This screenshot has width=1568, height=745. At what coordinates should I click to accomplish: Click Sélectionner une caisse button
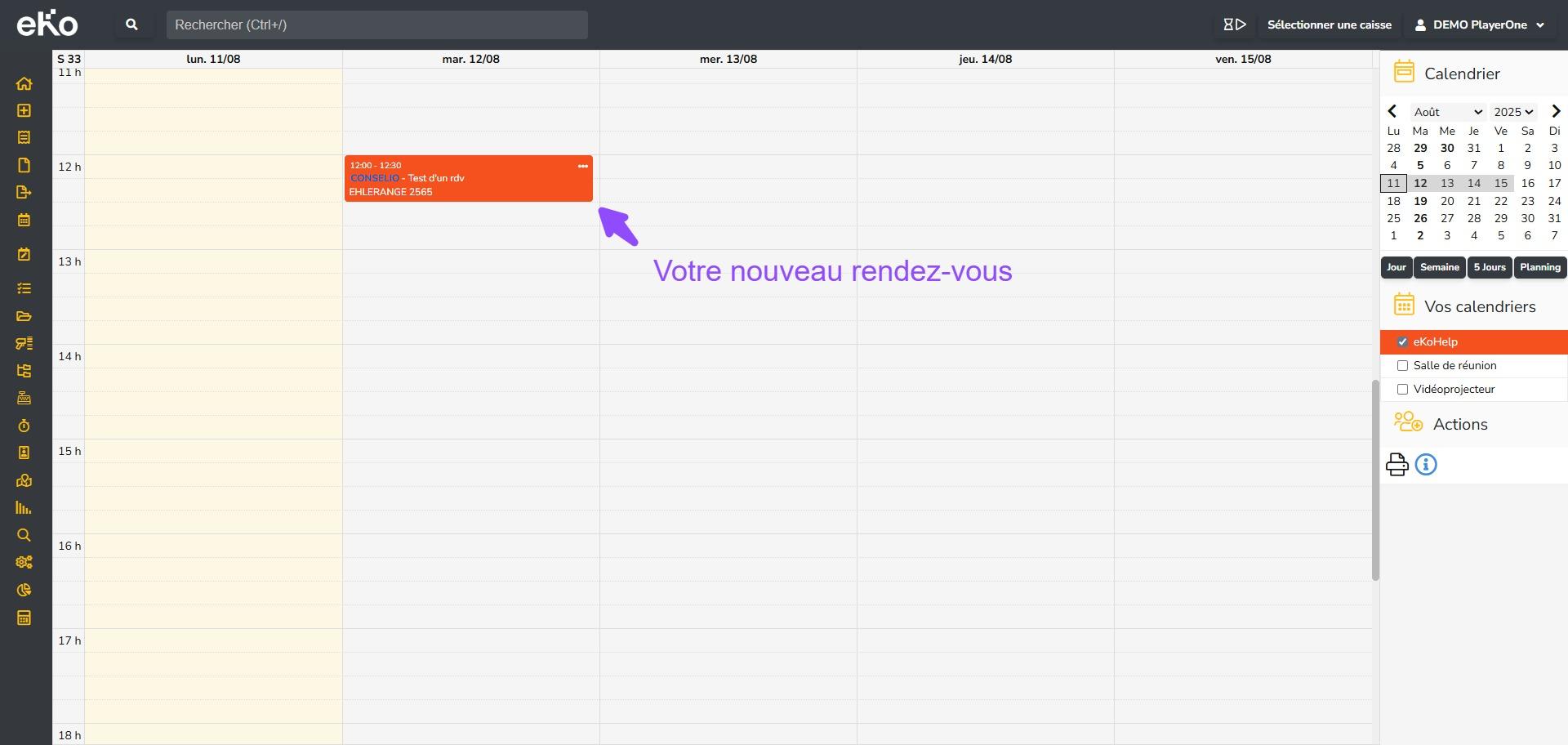(1329, 25)
